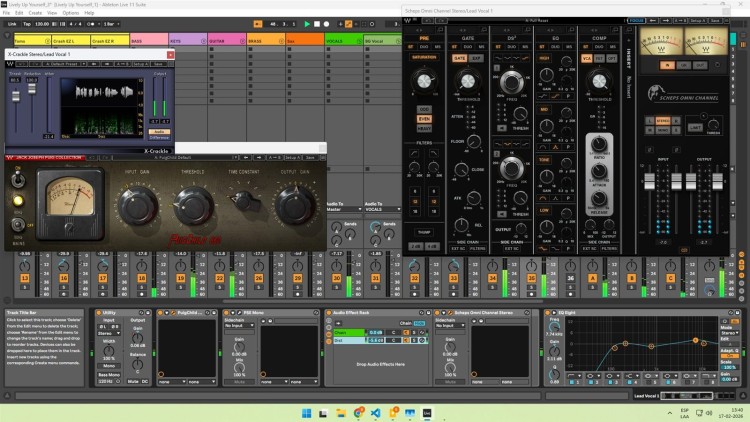The image size is (750, 422).
Task: Open quantization 1 Bar dropdown
Action: pos(112,24)
